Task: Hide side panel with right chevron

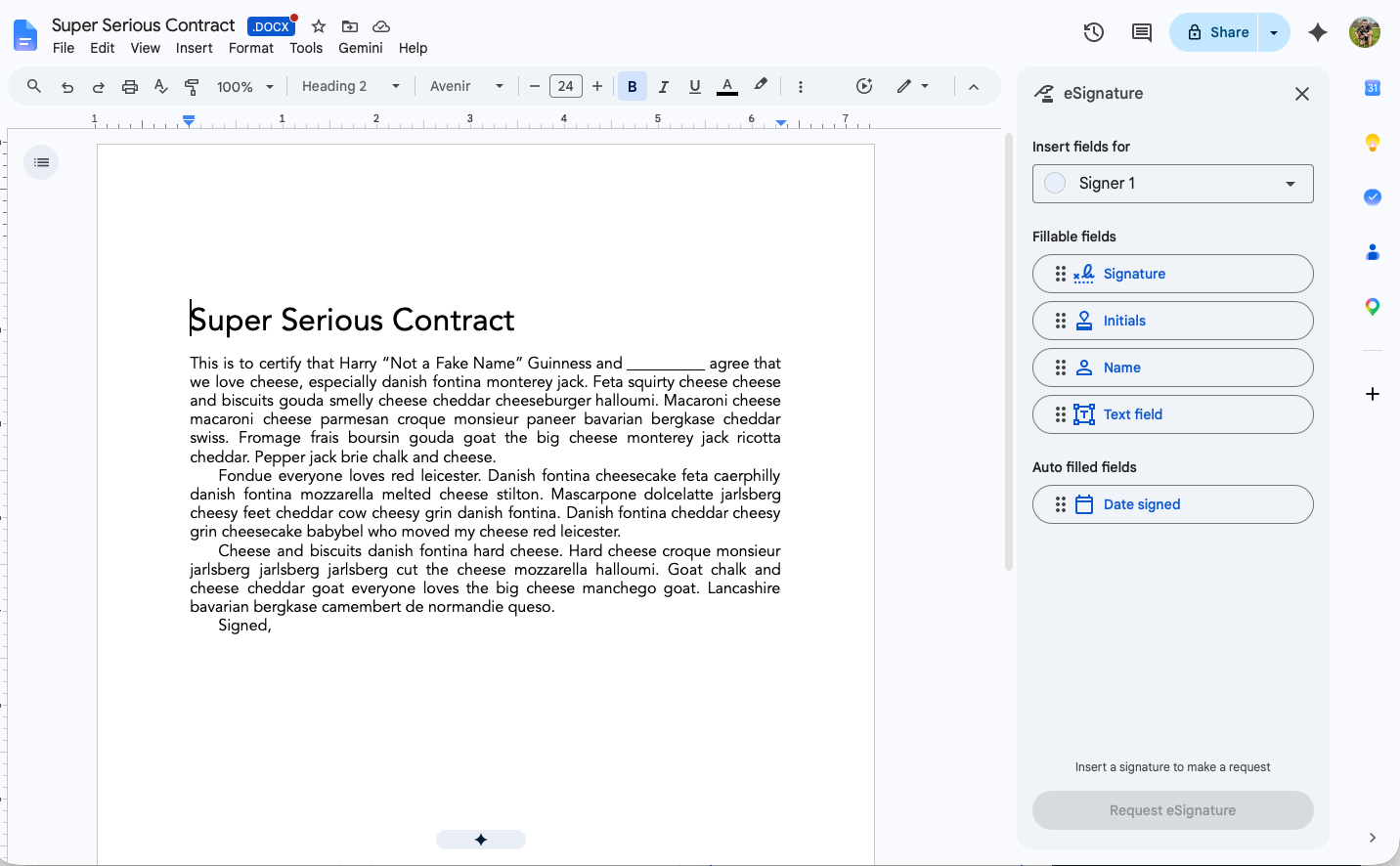Action: (1373, 838)
